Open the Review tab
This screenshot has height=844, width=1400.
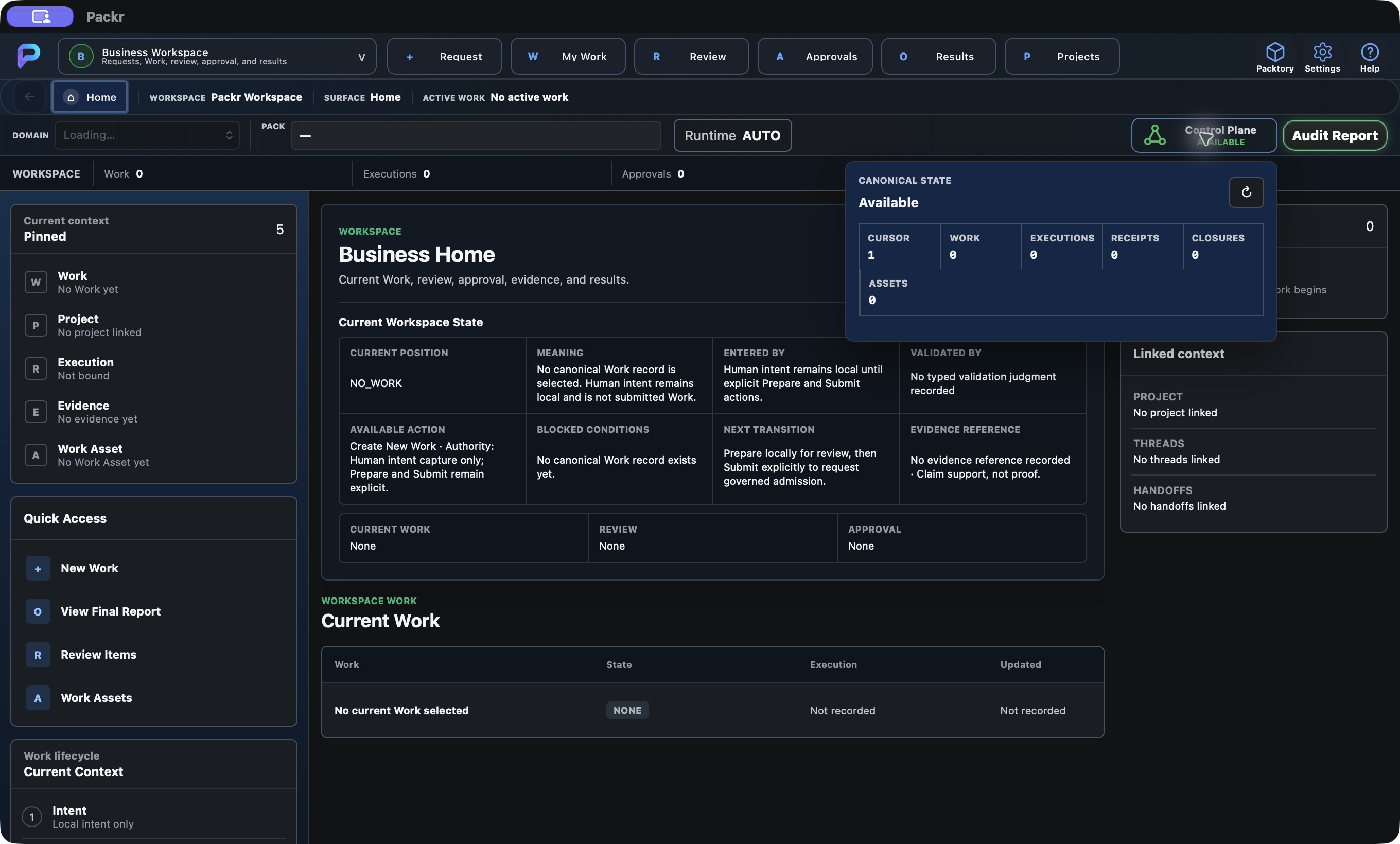pyautogui.click(x=691, y=56)
